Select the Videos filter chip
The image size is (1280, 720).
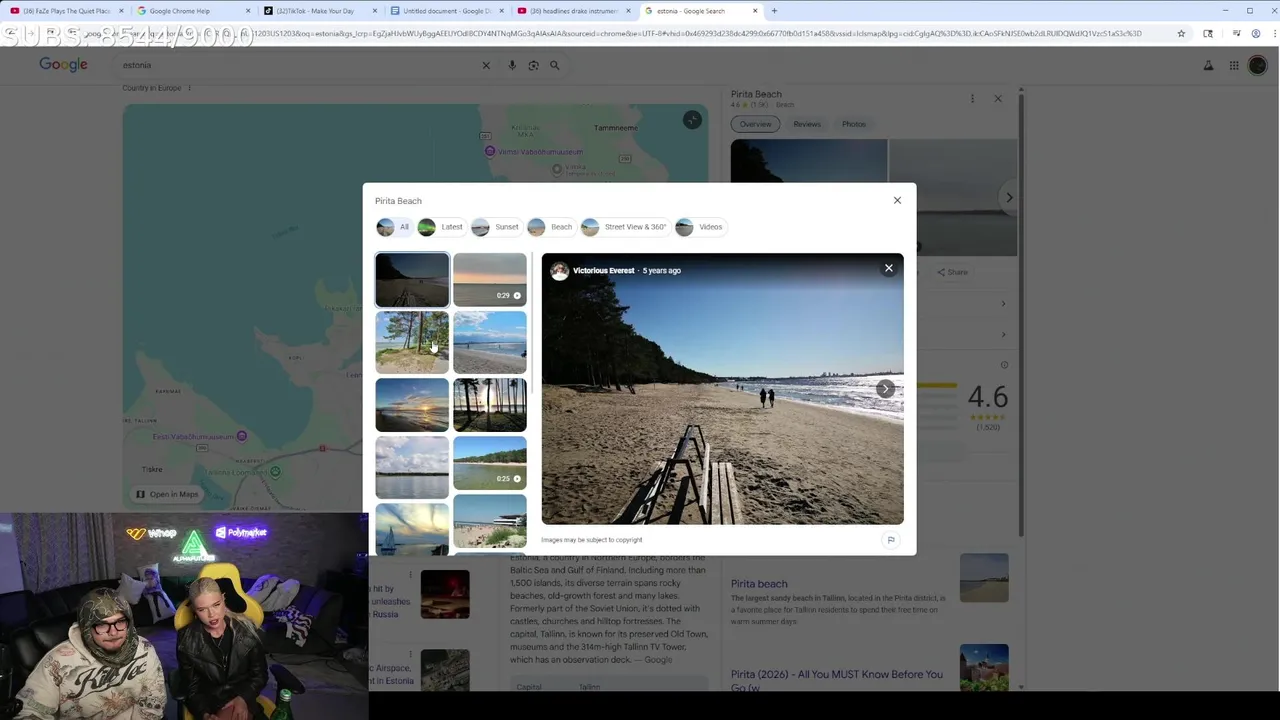click(699, 227)
